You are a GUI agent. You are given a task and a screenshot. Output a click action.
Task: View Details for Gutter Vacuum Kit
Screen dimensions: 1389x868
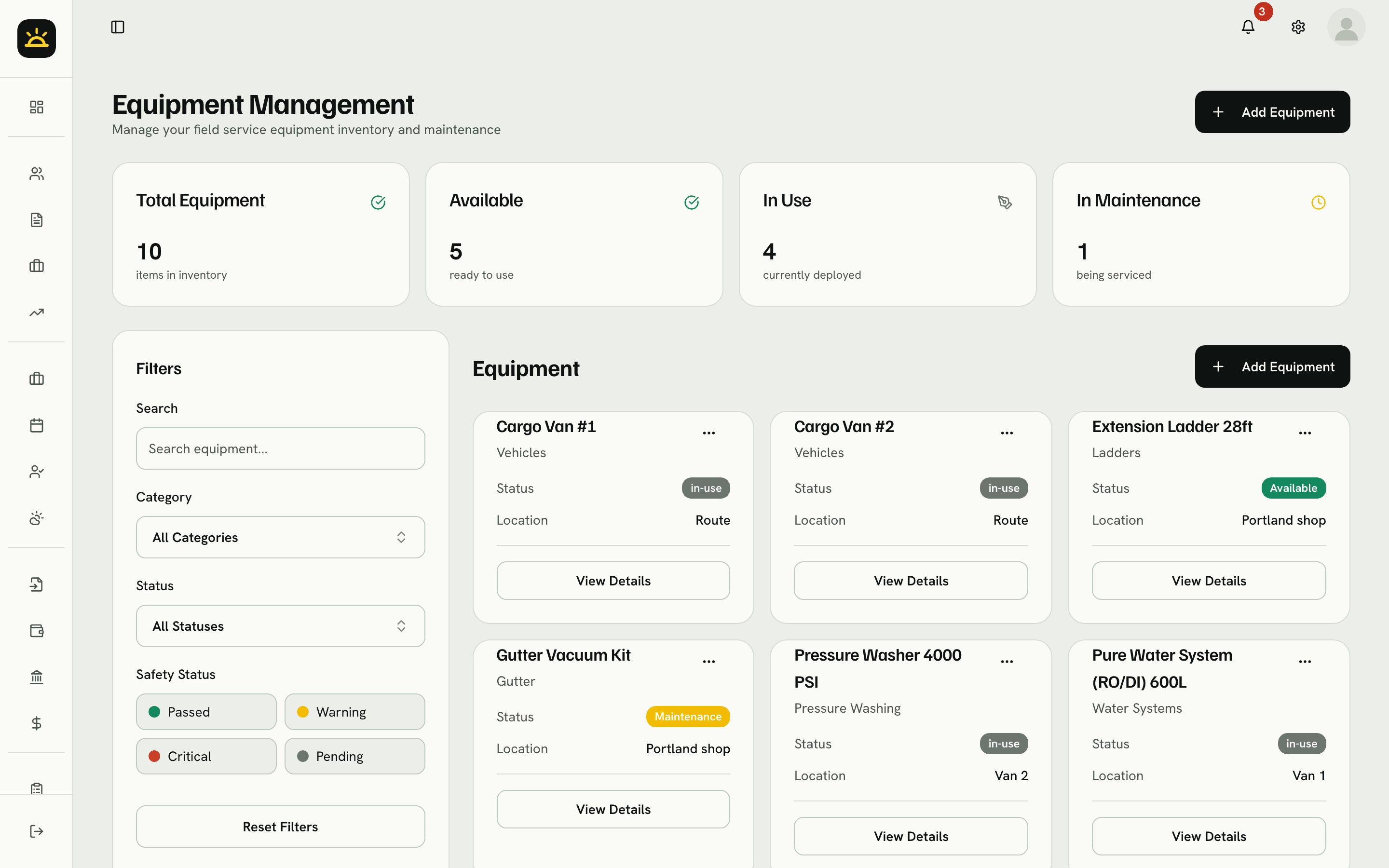[x=613, y=809]
